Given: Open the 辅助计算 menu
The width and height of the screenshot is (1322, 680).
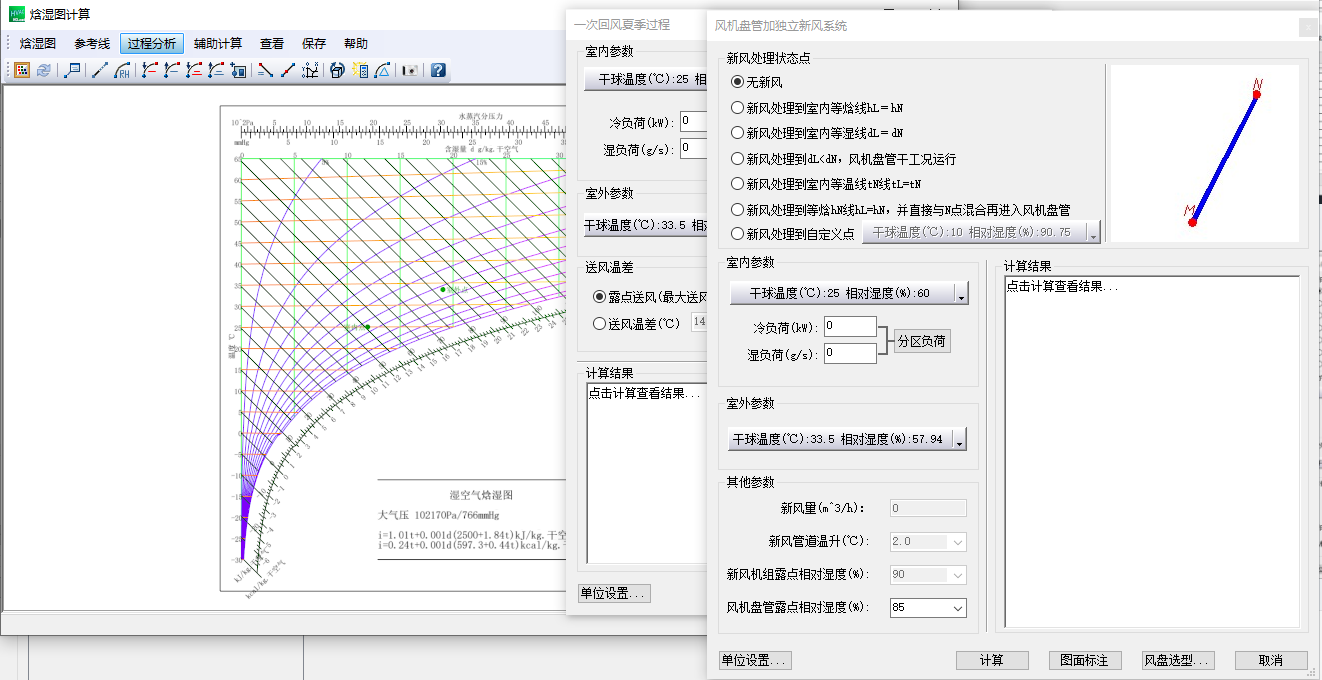Looking at the screenshot, I should [218, 44].
